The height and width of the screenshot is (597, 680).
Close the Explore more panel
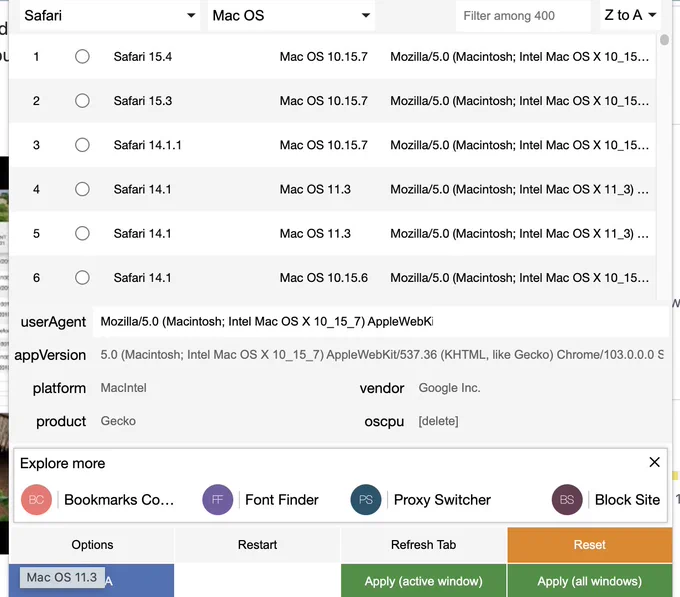[654, 462]
